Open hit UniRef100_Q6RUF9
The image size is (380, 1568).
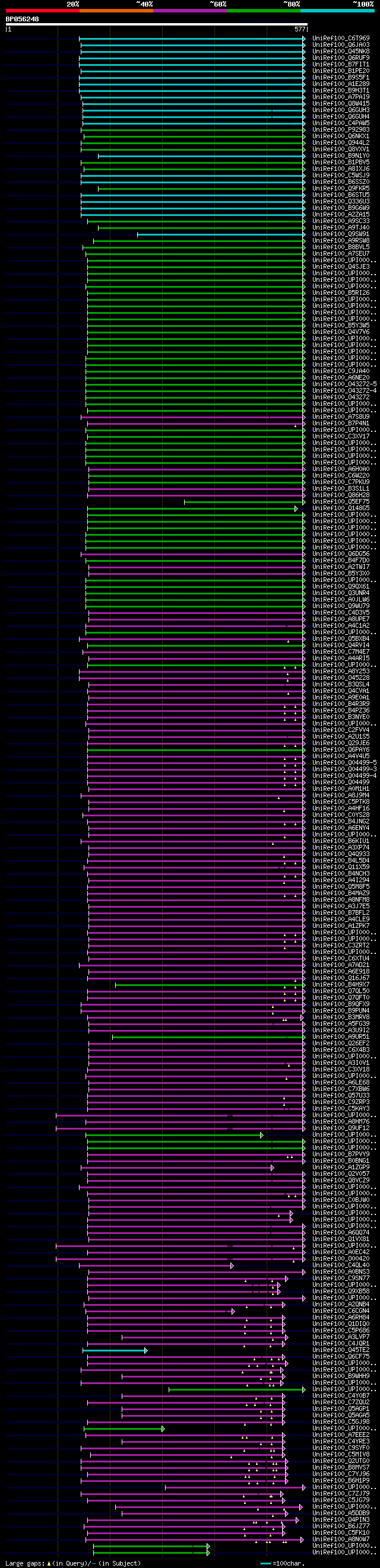point(341,58)
